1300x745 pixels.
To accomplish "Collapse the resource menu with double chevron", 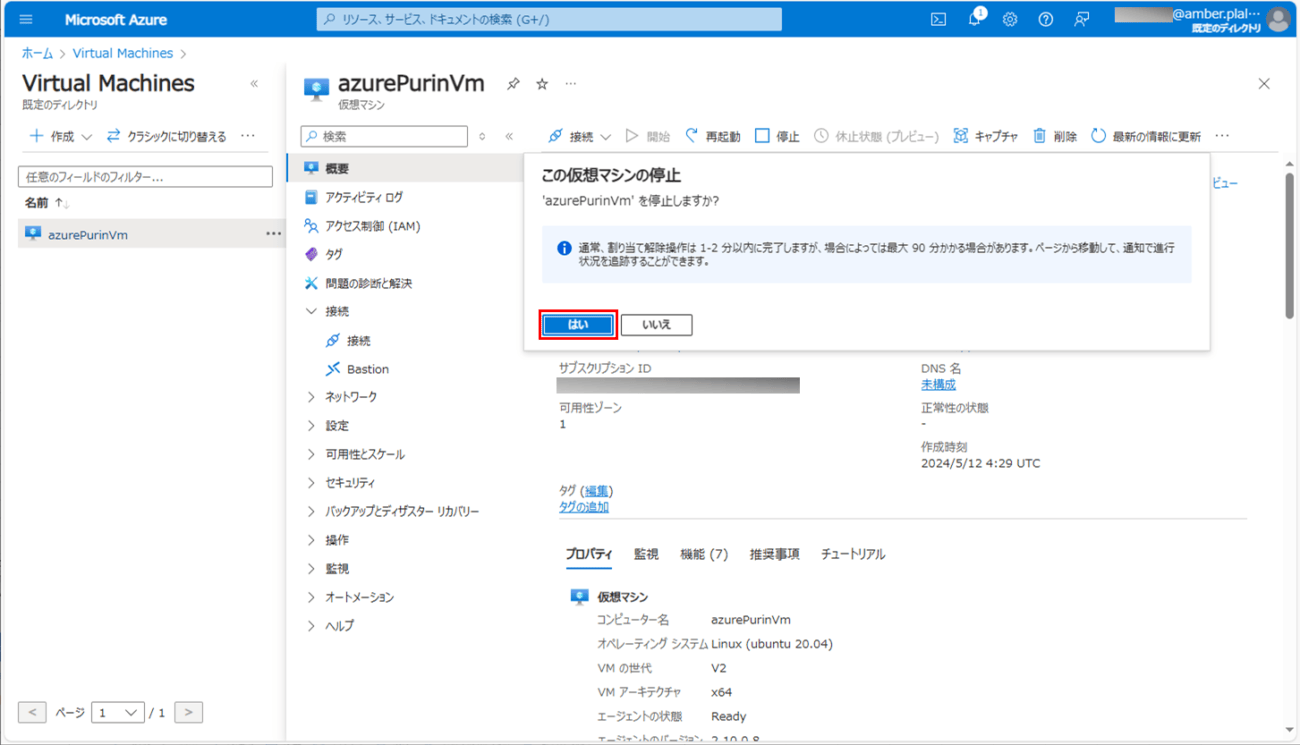I will (x=509, y=136).
